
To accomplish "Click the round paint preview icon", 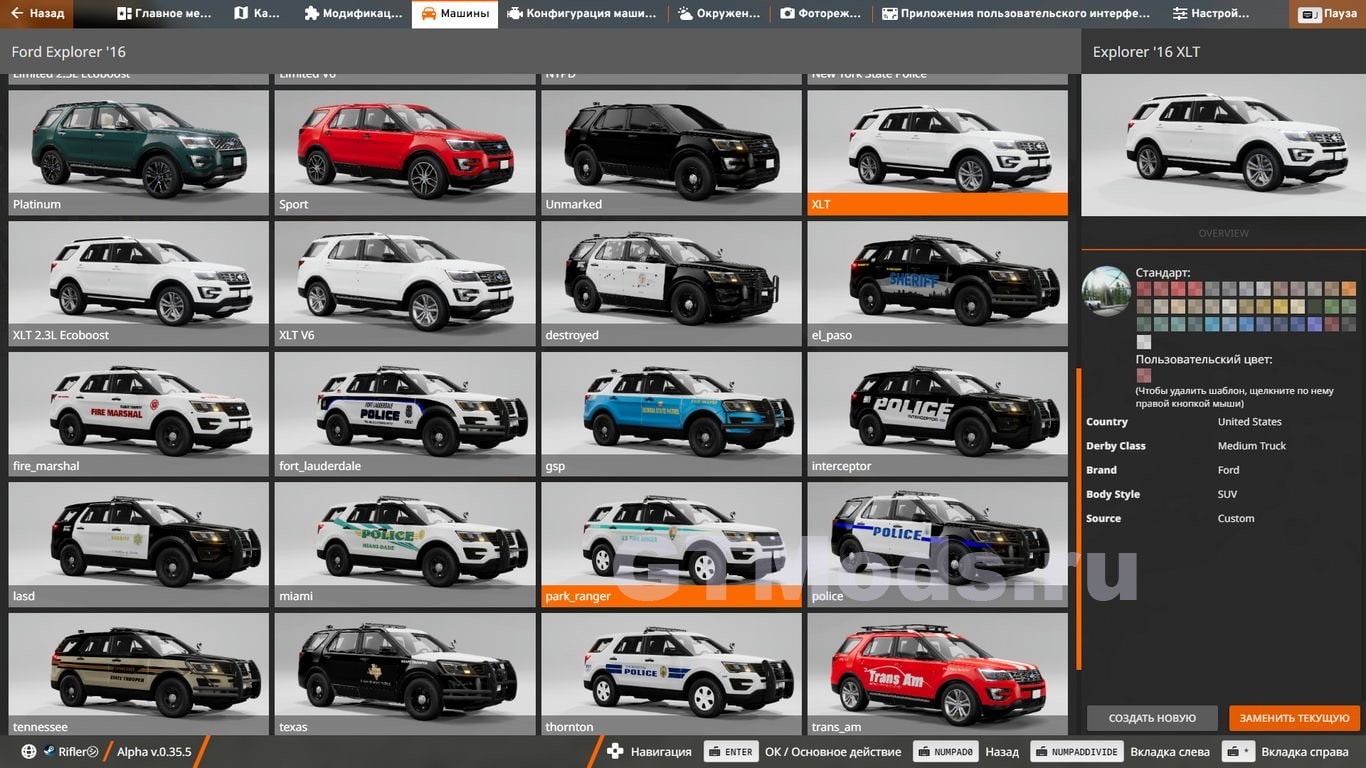I will [1106, 291].
